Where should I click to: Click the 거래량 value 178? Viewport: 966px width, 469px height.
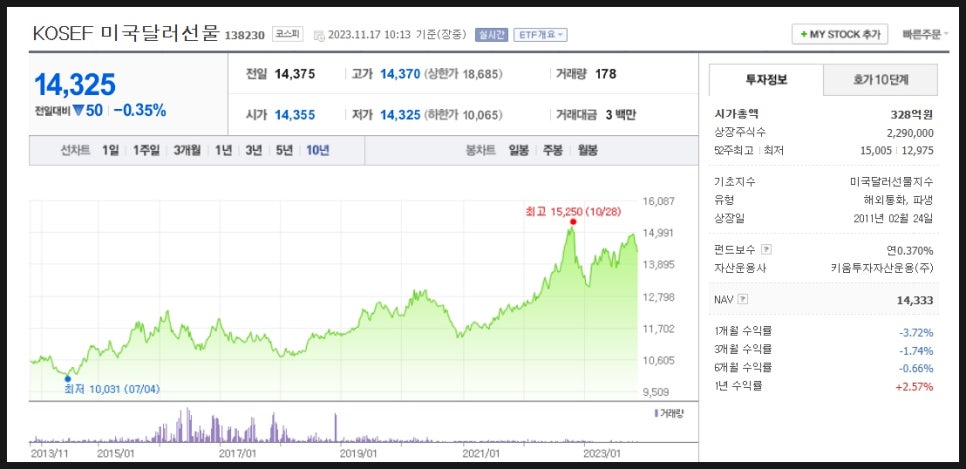click(606, 75)
